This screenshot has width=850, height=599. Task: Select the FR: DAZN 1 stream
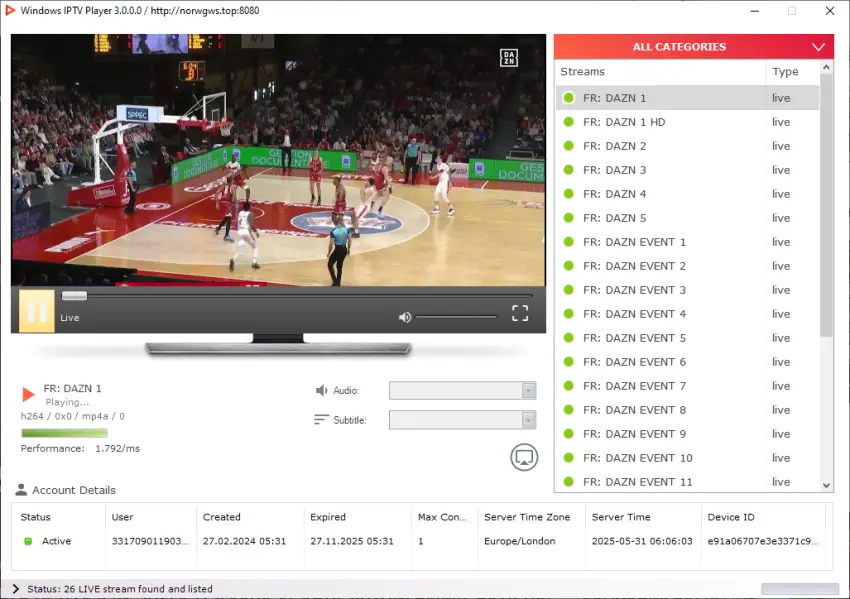tap(687, 98)
